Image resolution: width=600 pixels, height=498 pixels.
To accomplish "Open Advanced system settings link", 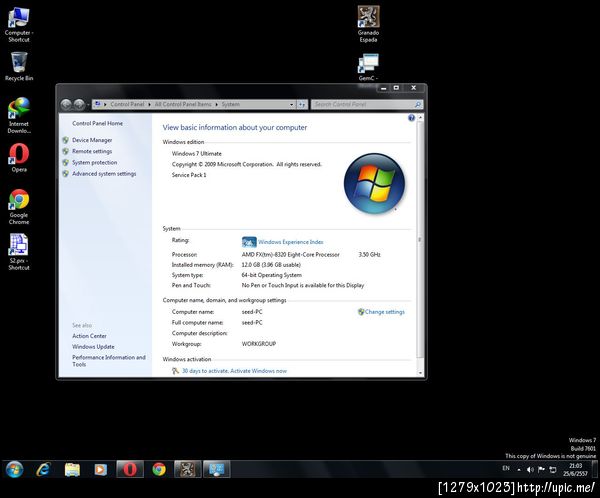I will pos(104,173).
